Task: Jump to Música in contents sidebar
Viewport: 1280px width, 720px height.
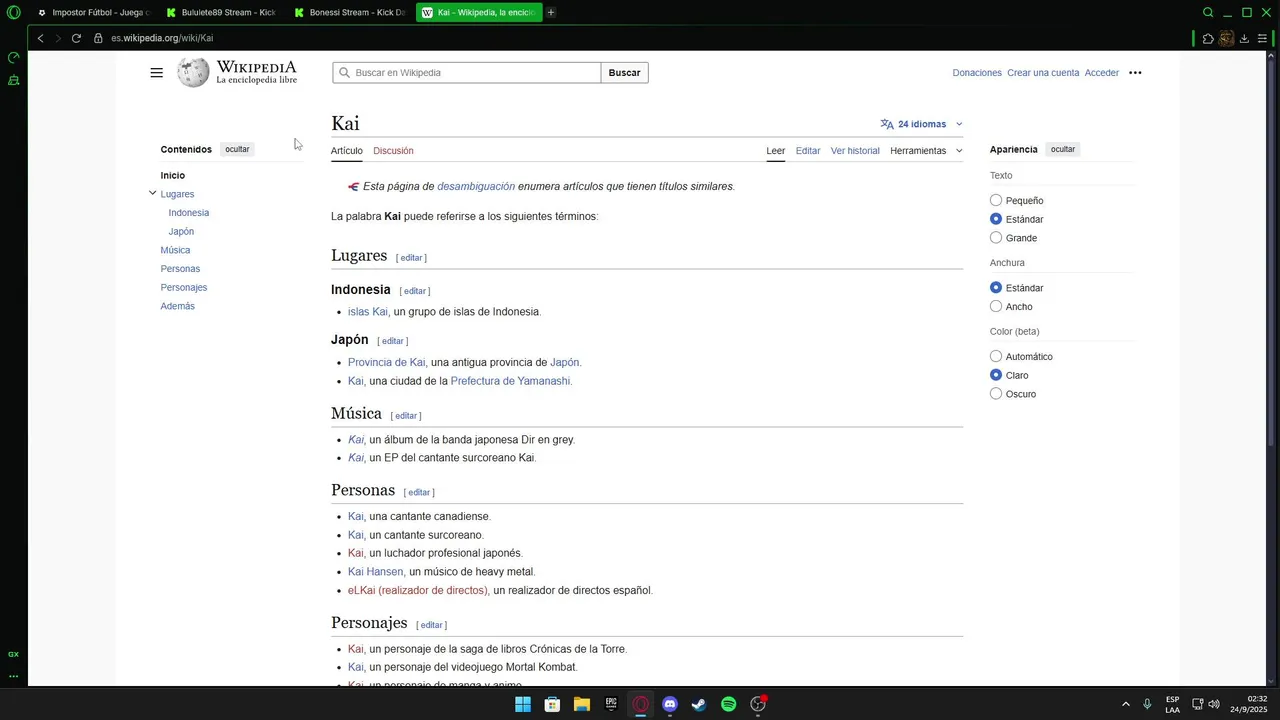Action: click(175, 250)
